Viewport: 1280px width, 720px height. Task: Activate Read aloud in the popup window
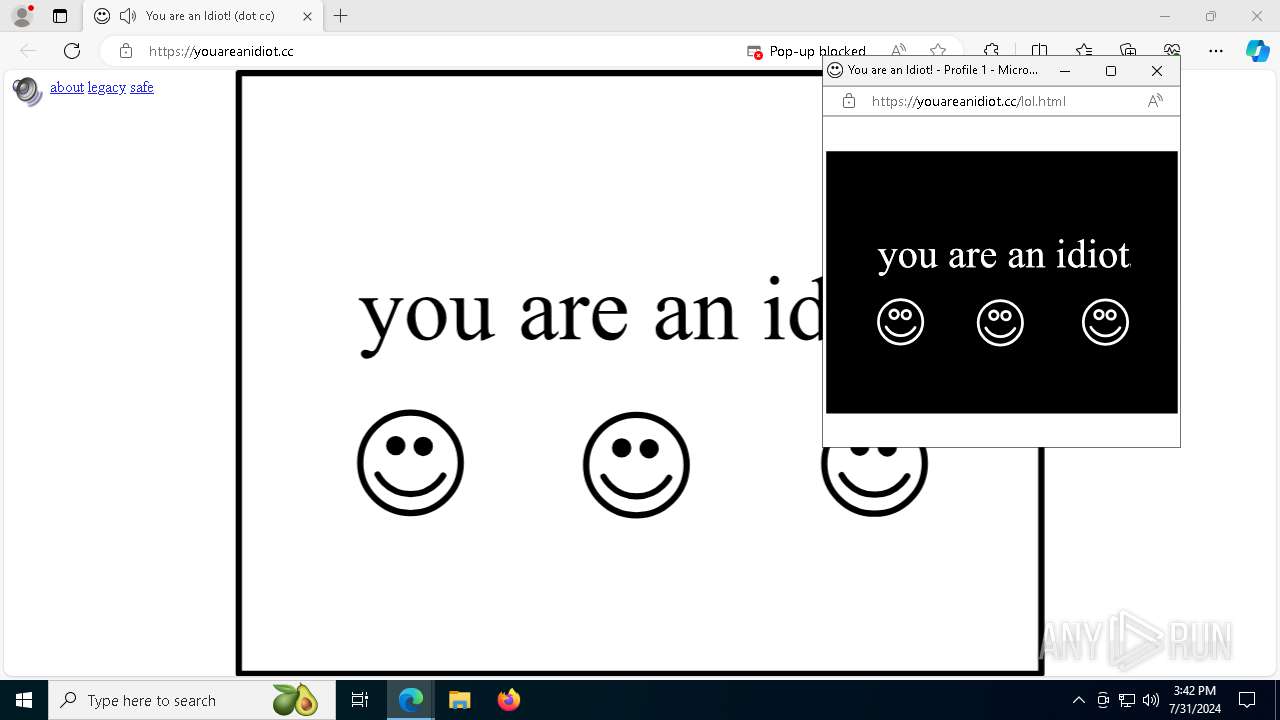point(1155,101)
